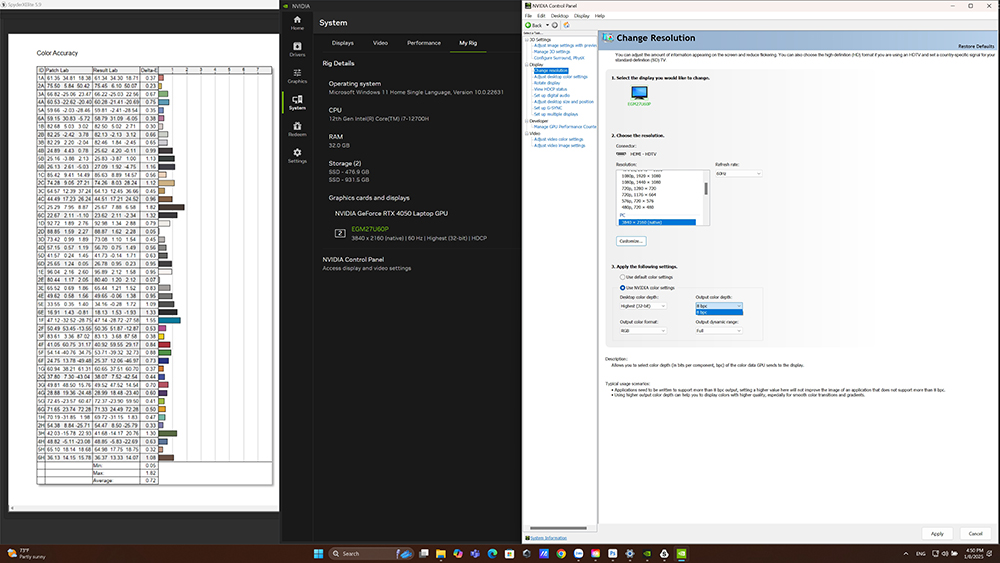Click the Cancel button
1000x563 pixels.
point(976,534)
